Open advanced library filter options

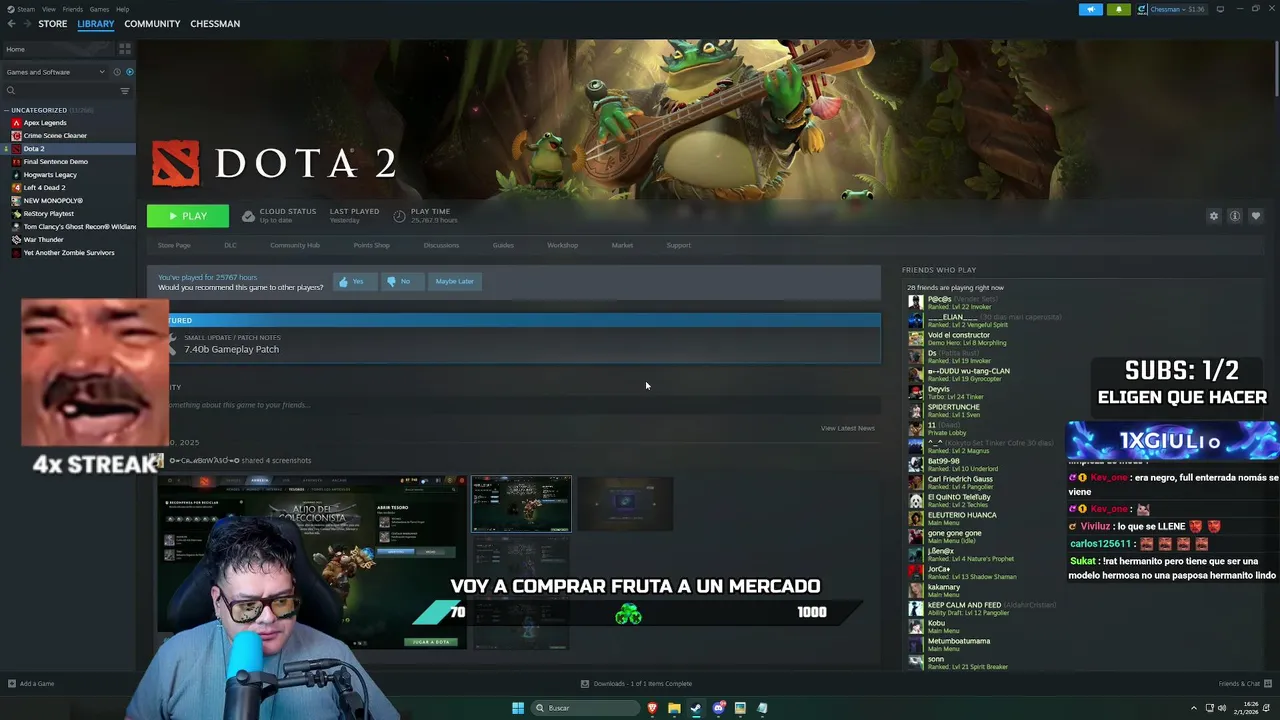pos(125,91)
